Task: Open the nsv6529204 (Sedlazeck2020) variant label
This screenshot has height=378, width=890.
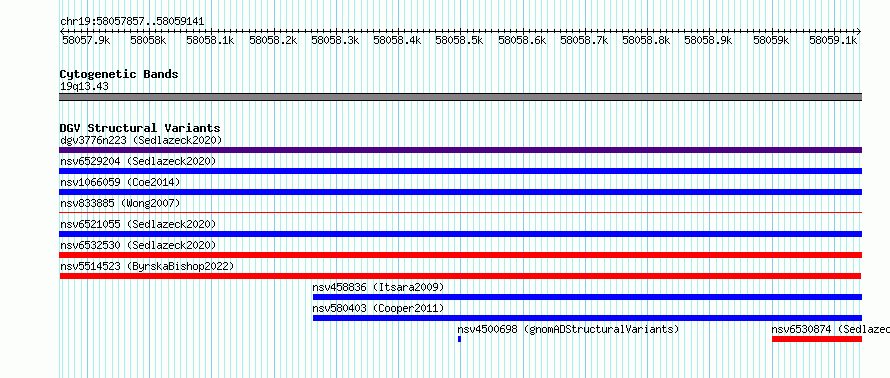Action: click(138, 161)
